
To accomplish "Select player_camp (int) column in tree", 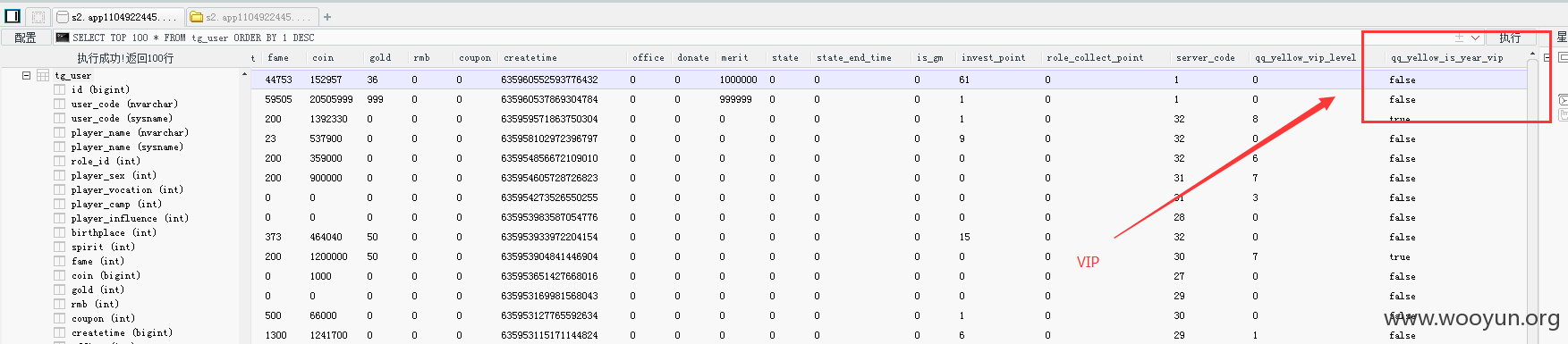I will pos(116,204).
